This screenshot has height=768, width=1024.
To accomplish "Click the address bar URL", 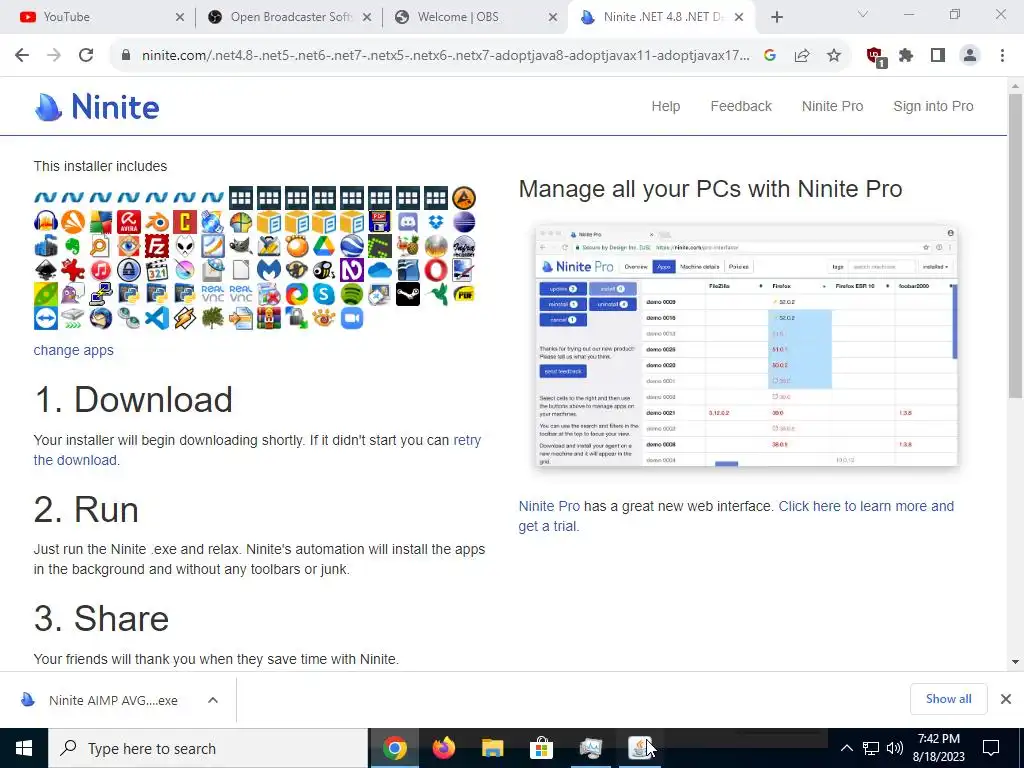I will click(x=445, y=56).
